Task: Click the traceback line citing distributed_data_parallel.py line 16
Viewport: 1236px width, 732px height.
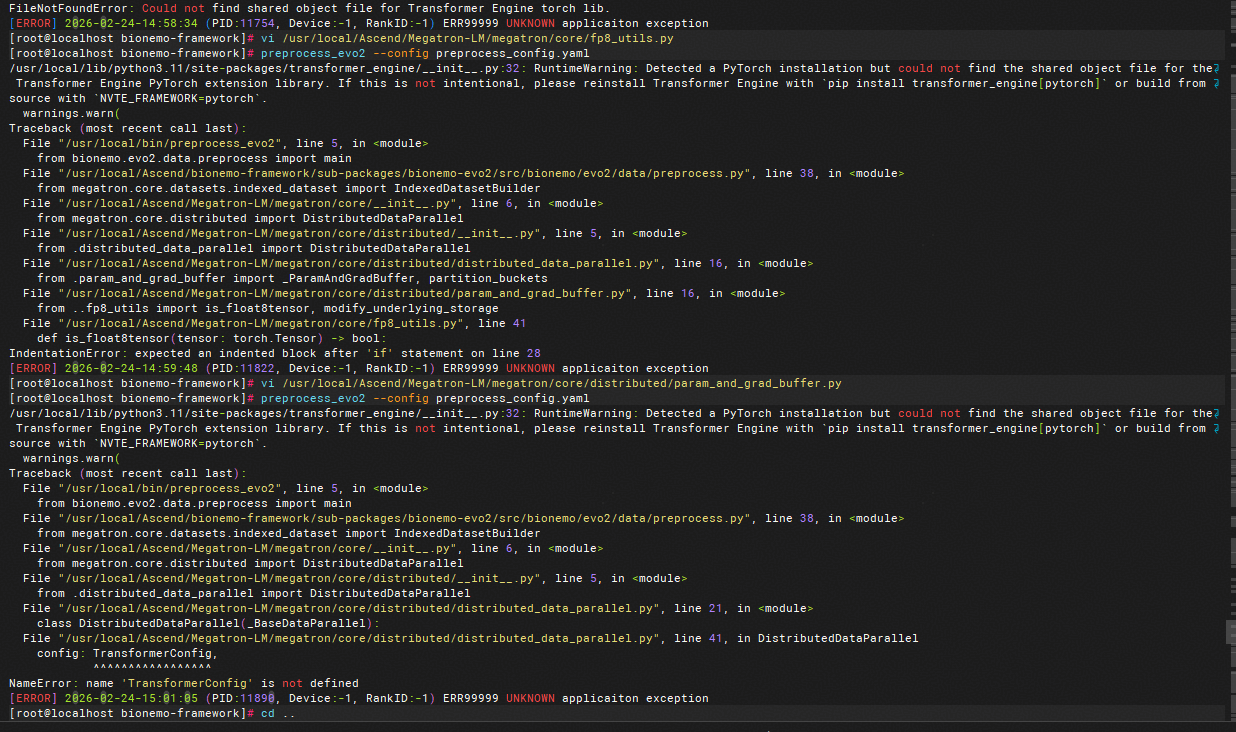Action: pyautogui.click(x=418, y=263)
